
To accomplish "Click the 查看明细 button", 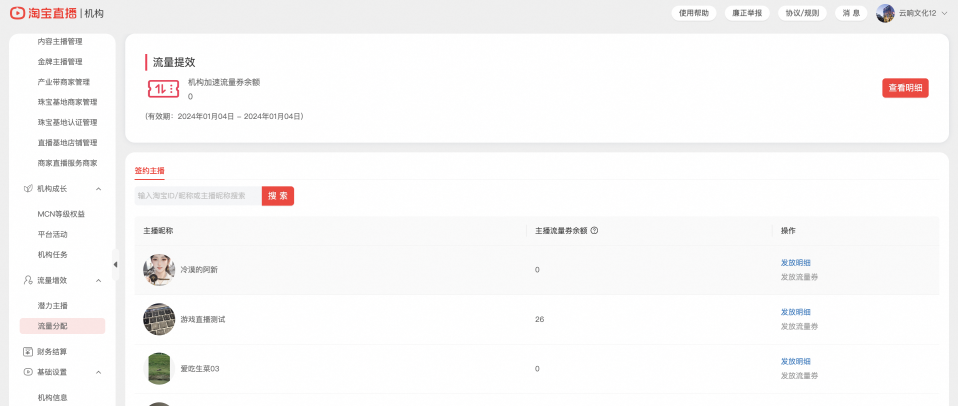I will click(x=905, y=88).
